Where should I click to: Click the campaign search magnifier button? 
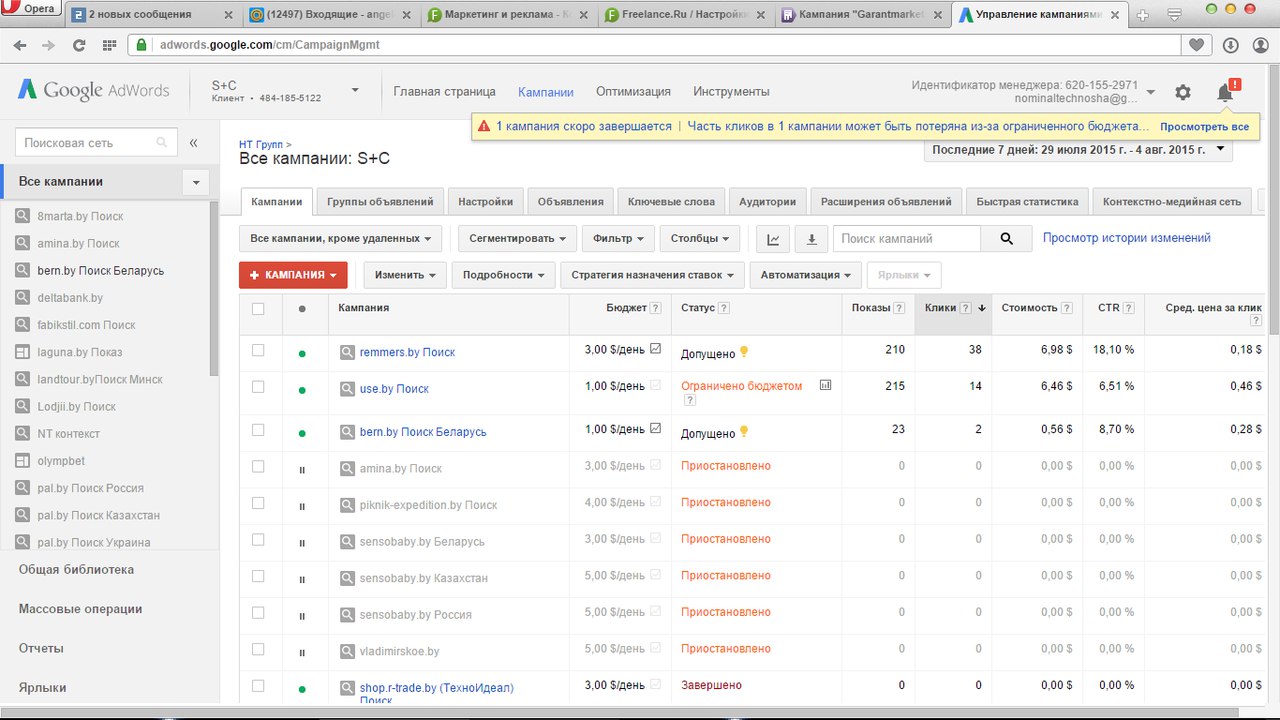(1006, 239)
